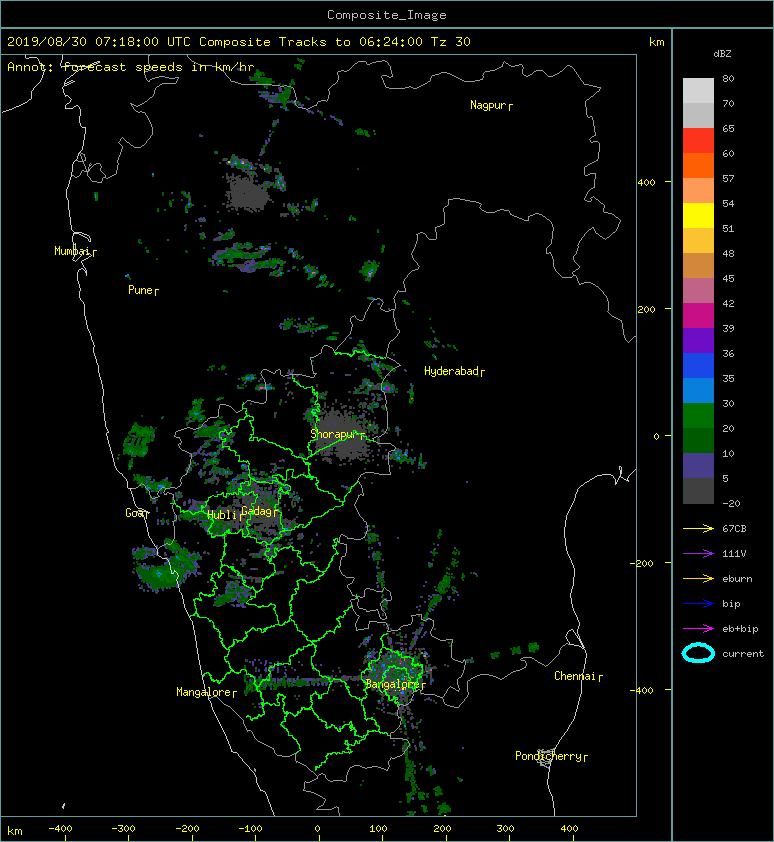Pick the medium green swatch below 30
Screen dimensions: 774x842
(698, 416)
